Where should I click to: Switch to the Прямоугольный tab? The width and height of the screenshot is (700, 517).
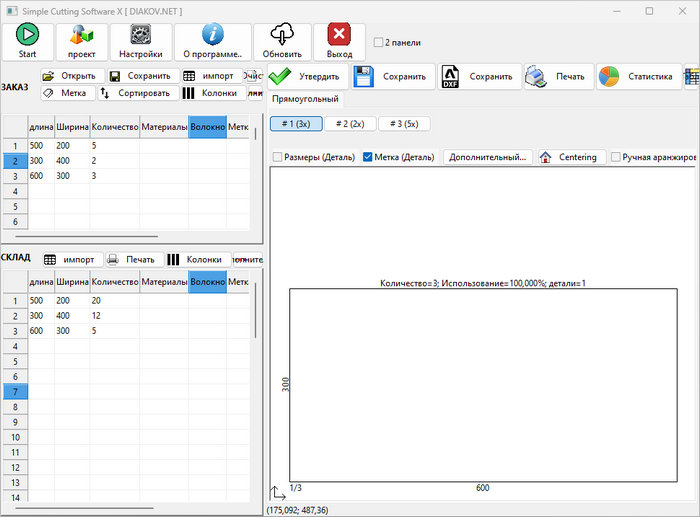305,99
